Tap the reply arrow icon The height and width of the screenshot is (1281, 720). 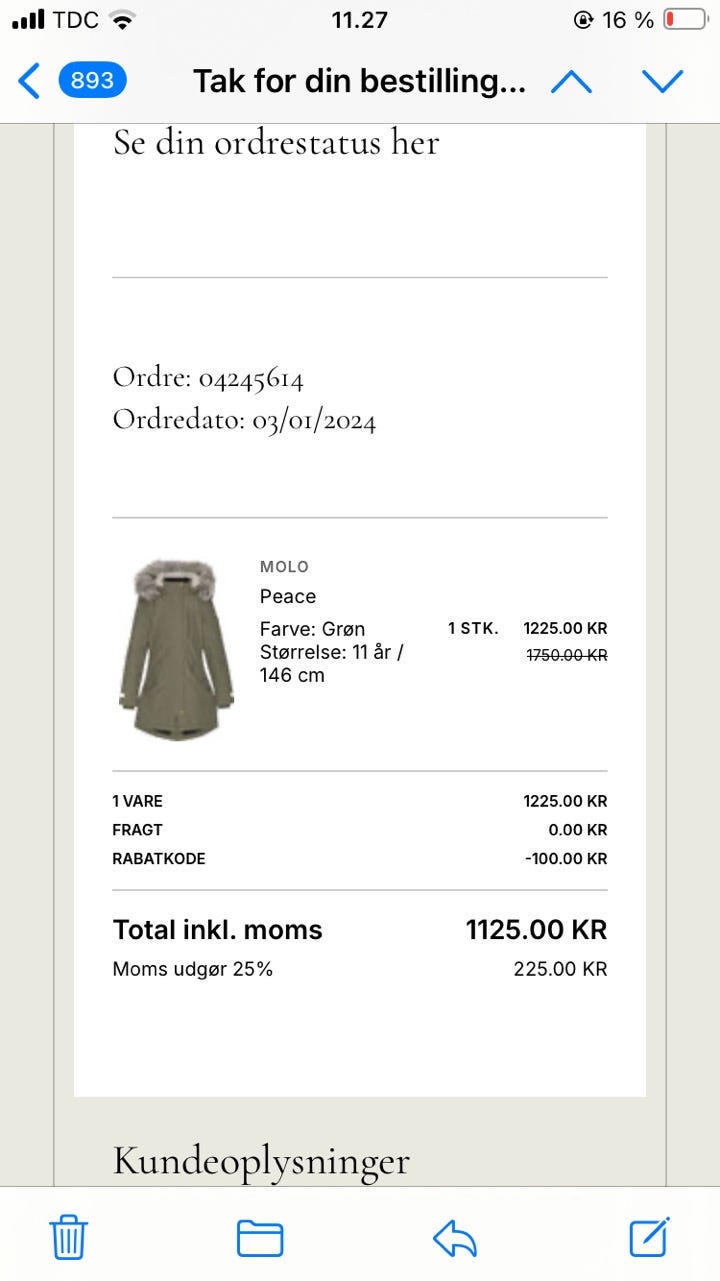(x=455, y=1238)
